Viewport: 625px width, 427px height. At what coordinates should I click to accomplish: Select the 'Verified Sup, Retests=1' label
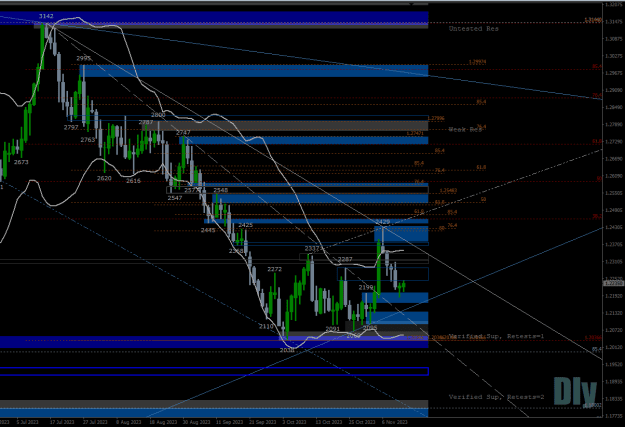click(496, 336)
